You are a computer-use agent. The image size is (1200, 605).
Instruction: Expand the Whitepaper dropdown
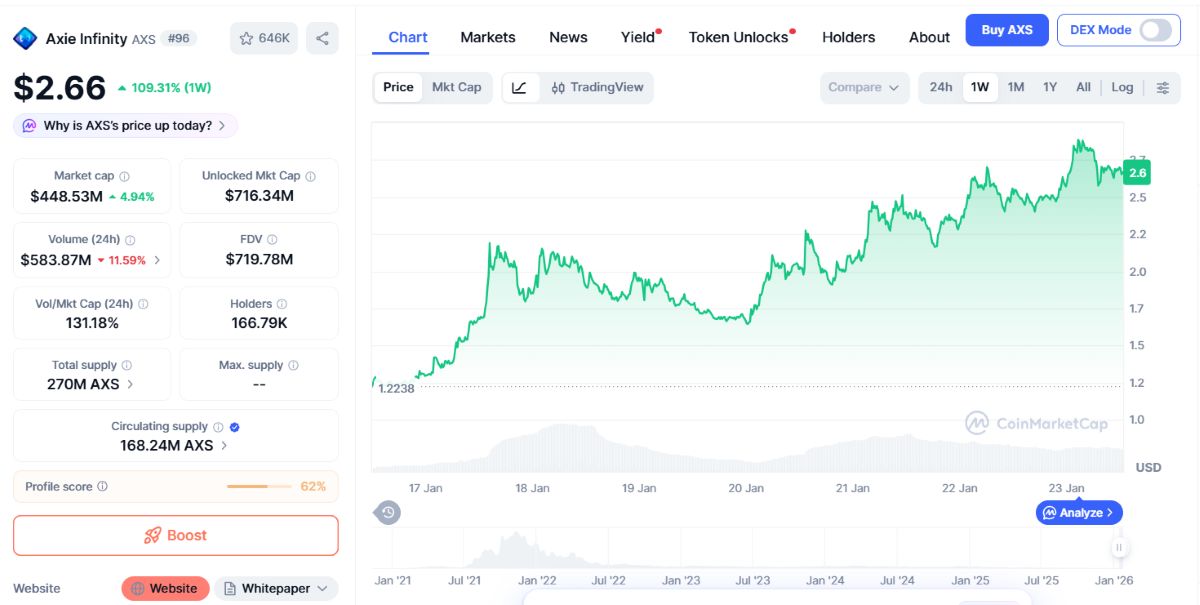coord(322,589)
